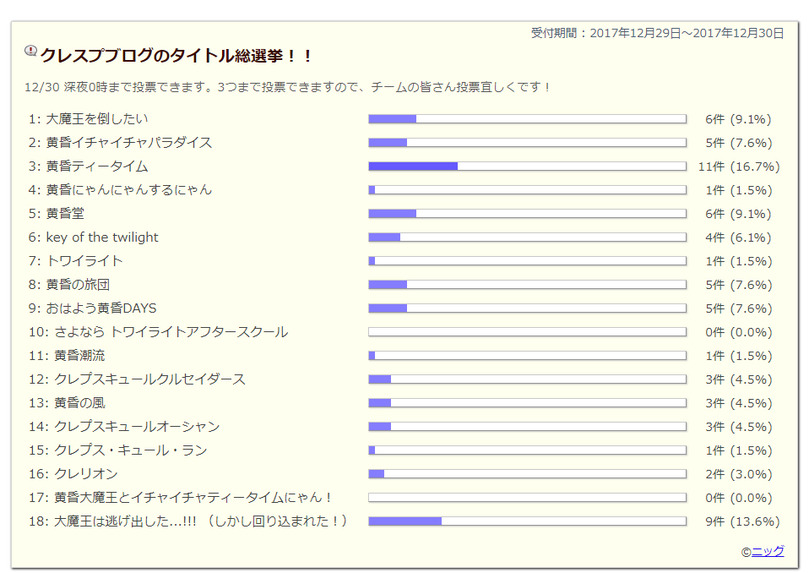Select option 12: クレプスキュールクルセイダース
809x573 pixels.
pyautogui.click(x=137, y=380)
